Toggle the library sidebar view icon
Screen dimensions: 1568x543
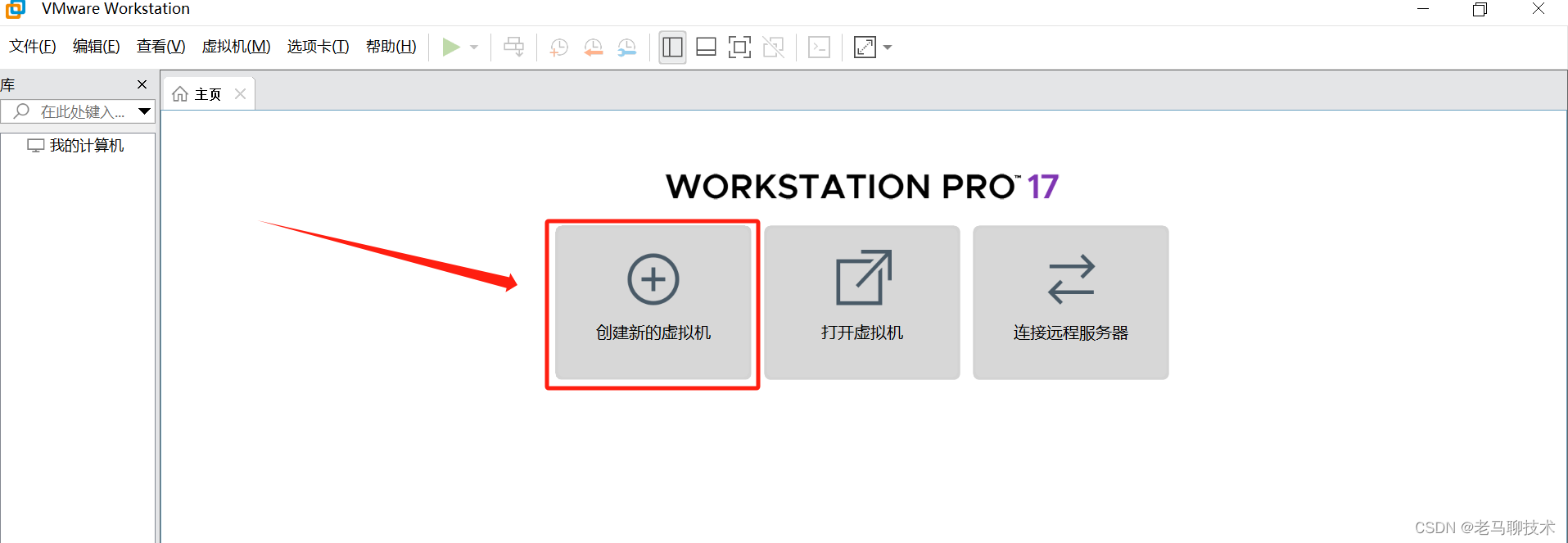pos(672,48)
